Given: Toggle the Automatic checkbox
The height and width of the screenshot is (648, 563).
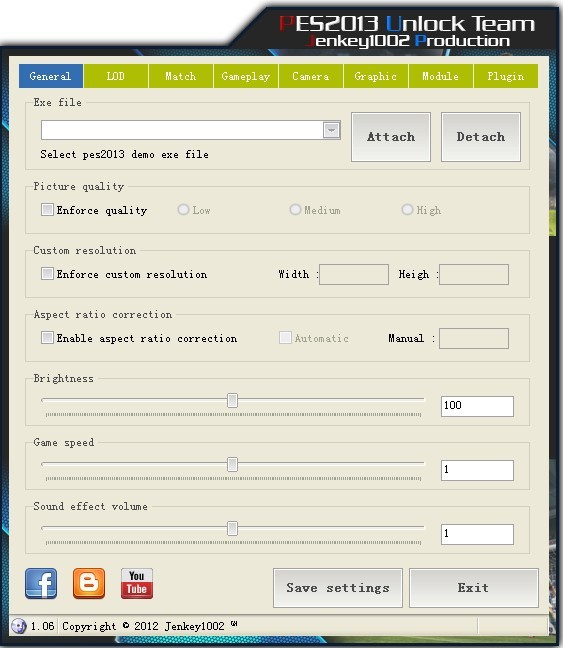Looking at the screenshot, I should coord(285,338).
